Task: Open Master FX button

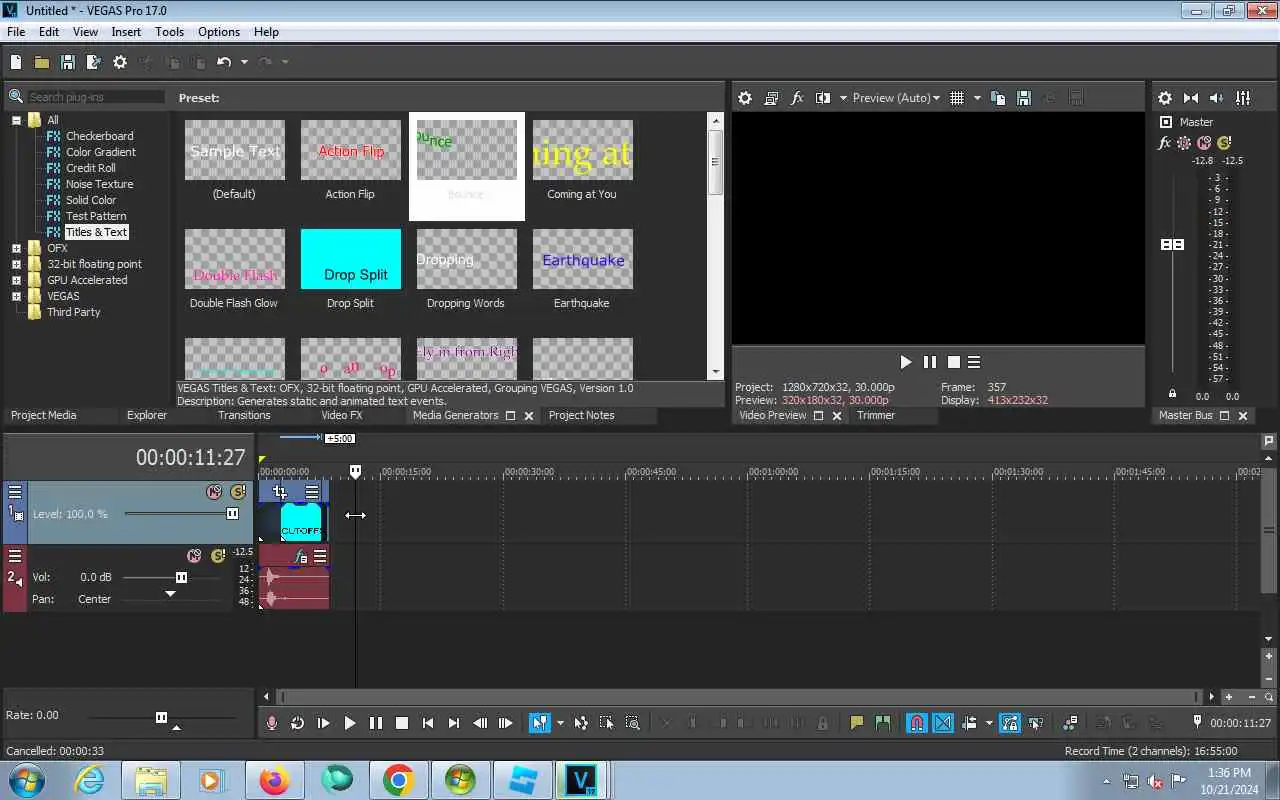Action: coord(1165,143)
